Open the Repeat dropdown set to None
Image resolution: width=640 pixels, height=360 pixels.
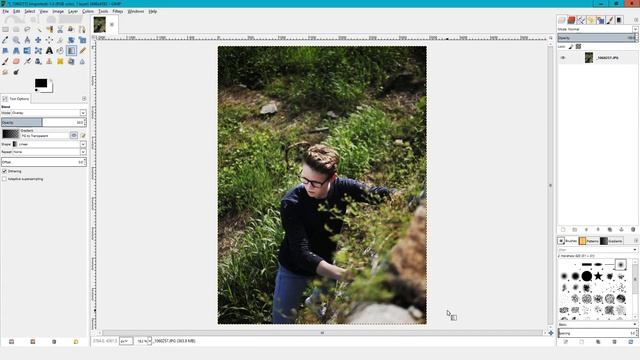coord(49,152)
